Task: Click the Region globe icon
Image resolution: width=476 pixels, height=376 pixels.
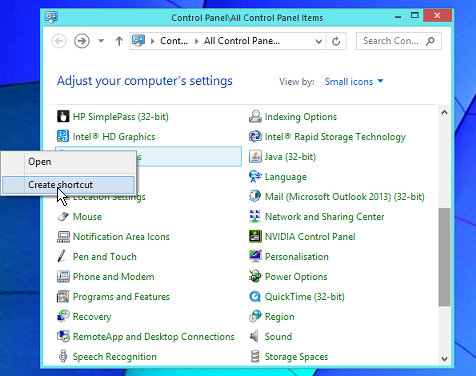Action: pyautogui.click(x=255, y=316)
